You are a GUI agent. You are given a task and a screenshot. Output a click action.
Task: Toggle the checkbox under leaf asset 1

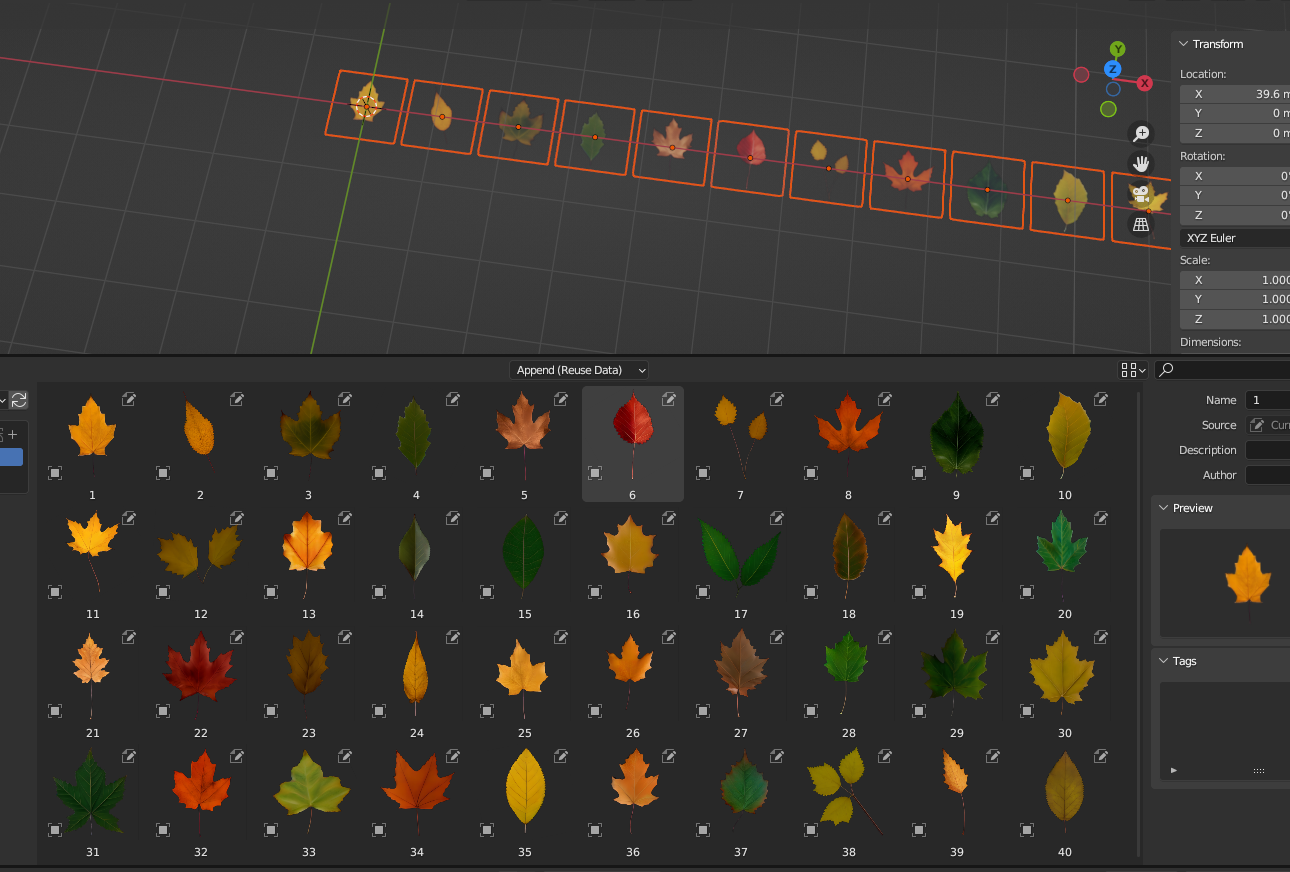pos(55,472)
